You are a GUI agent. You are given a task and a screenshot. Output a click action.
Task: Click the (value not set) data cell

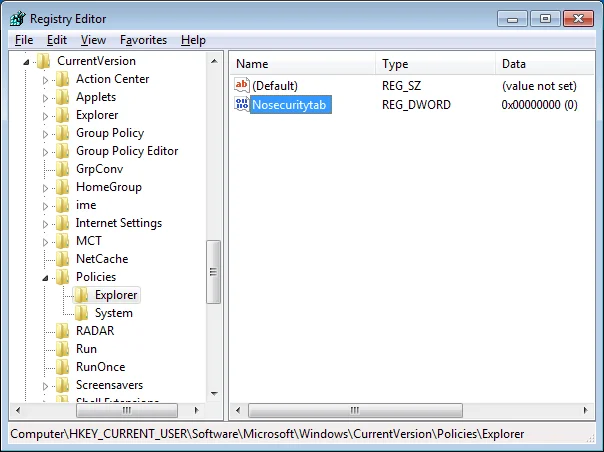[x=539, y=86]
